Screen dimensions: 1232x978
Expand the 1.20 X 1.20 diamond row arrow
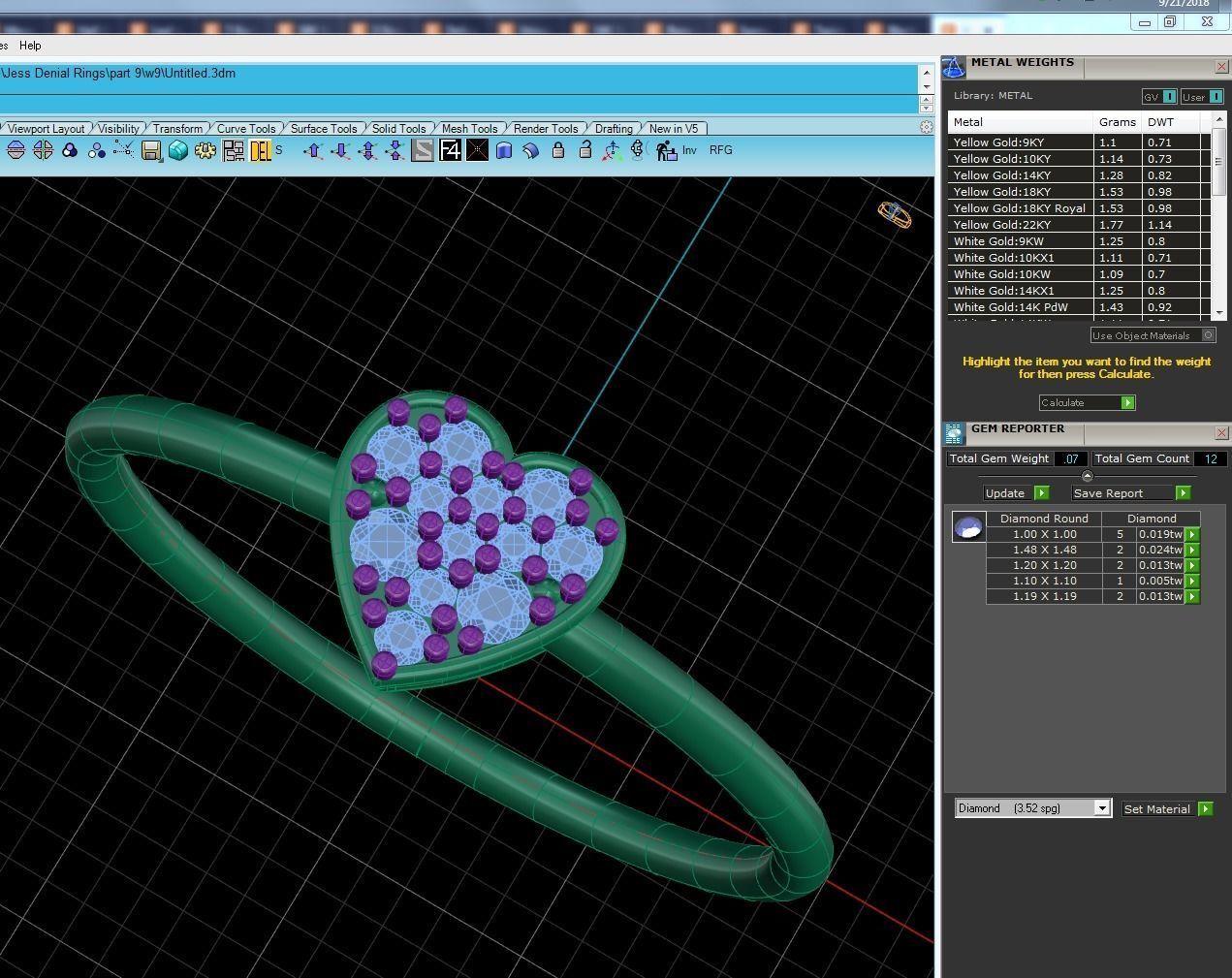click(1192, 565)
